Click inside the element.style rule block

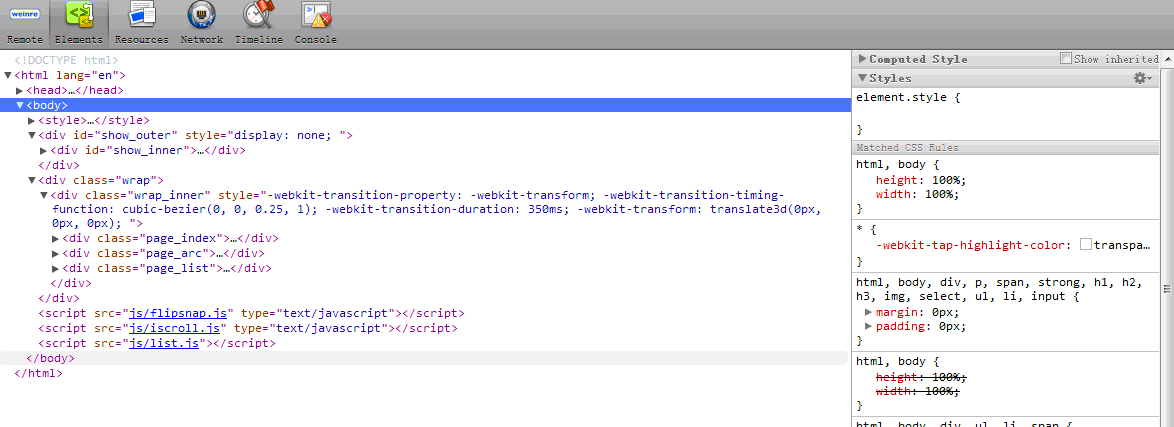pyautogui.click(x=1006, y=113)
